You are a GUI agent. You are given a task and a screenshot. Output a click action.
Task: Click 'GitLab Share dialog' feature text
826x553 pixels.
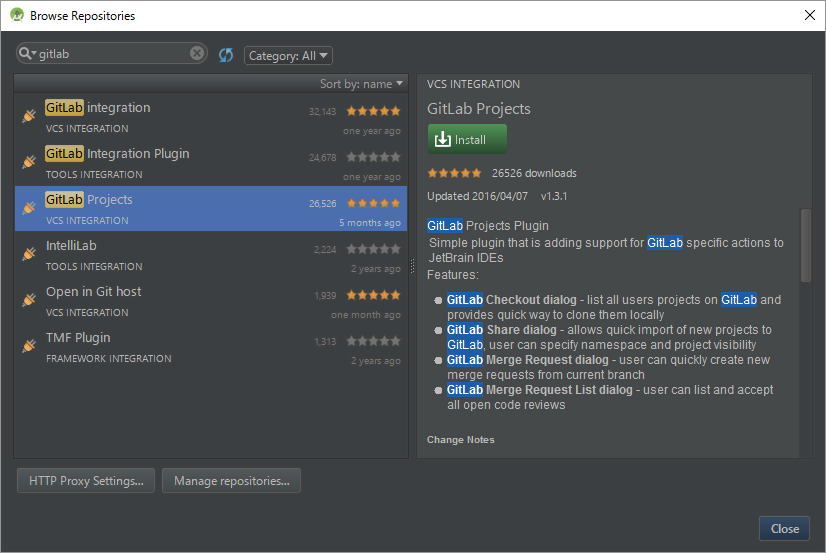502,330
